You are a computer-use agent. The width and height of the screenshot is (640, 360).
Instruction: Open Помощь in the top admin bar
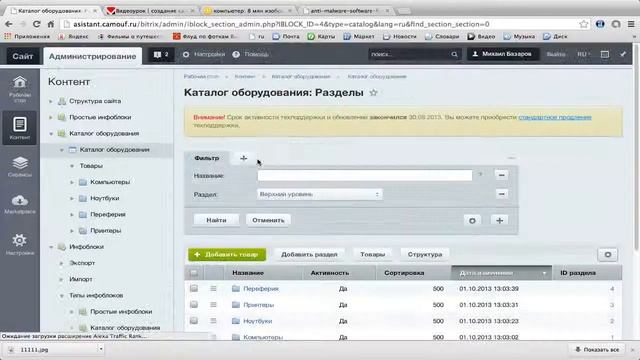(251, 54)
